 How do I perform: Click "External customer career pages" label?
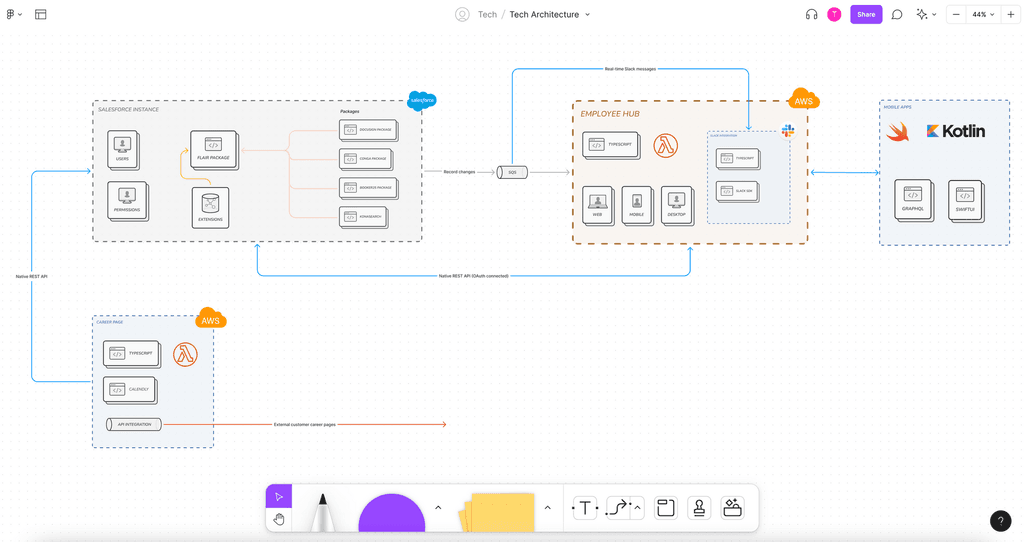click(x=304, y=424)
